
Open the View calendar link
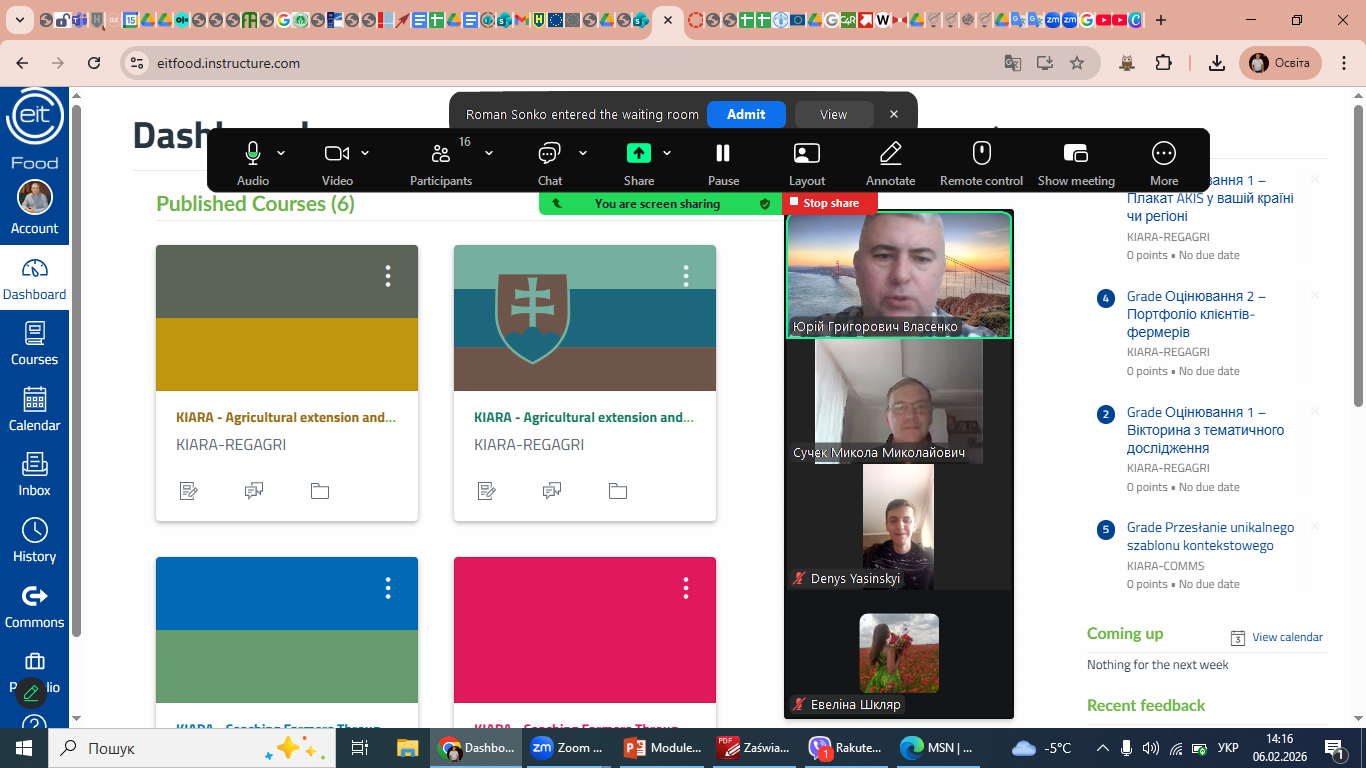1287,637
